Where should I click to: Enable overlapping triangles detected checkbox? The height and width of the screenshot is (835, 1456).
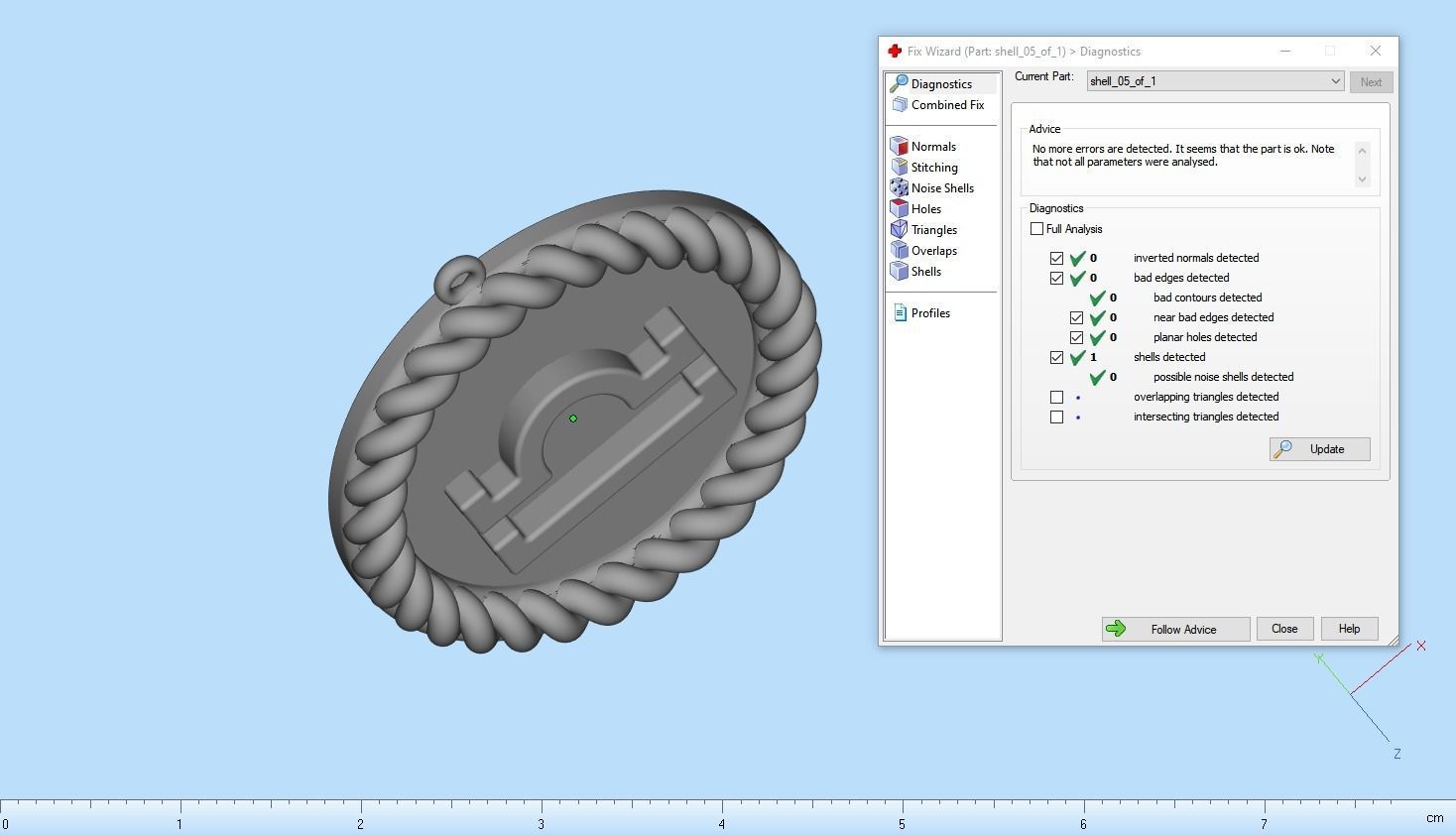[1057, 397]
